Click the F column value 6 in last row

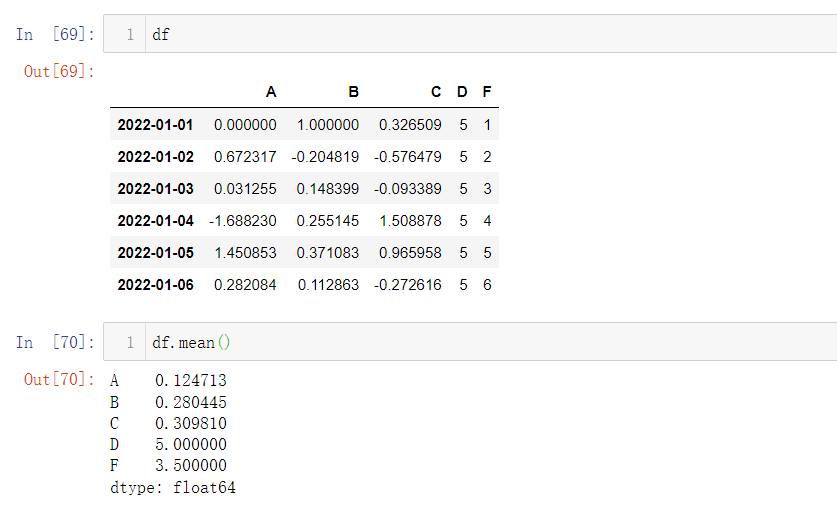(x=487, y=284)
